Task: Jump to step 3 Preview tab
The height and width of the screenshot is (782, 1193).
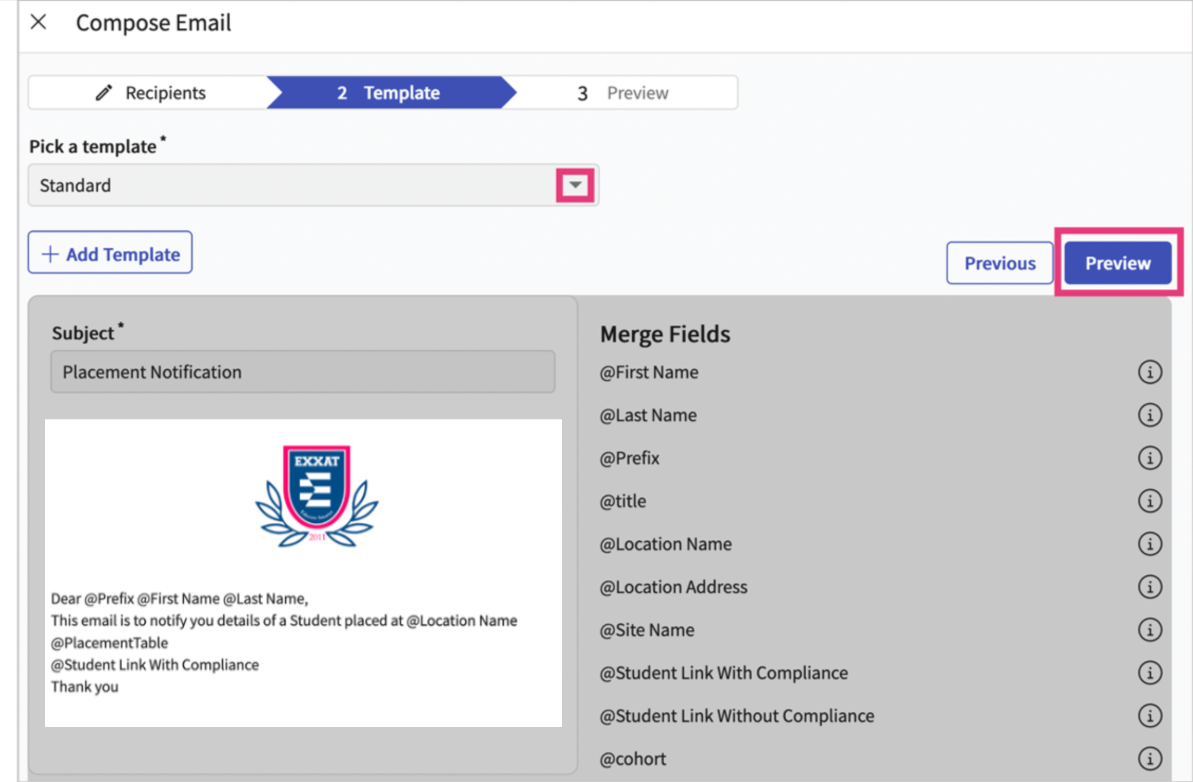Action: click(624, 93)
